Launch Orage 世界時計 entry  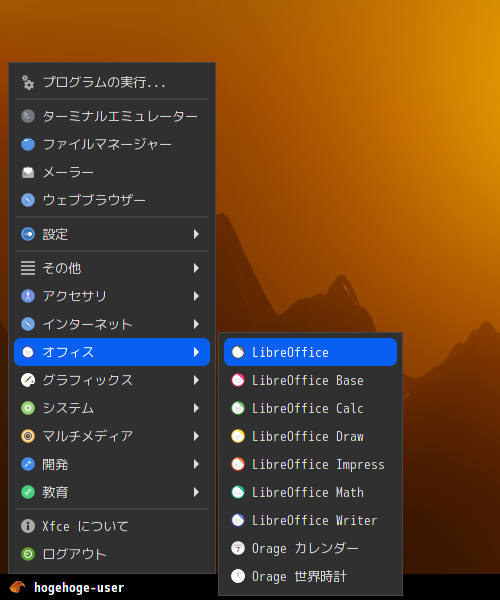point(311,576)
